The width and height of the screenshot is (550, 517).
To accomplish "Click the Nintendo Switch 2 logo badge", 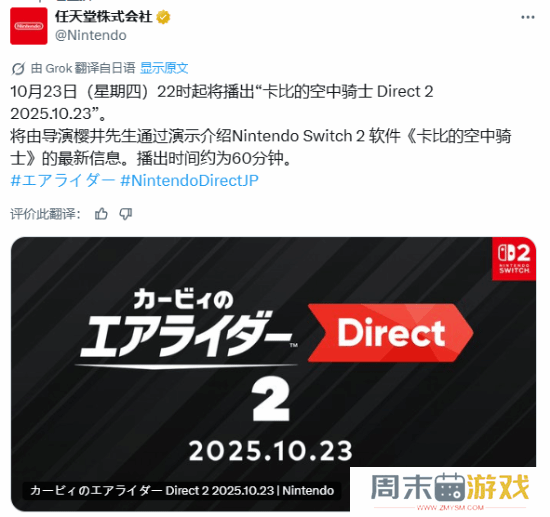I will 514,259.
